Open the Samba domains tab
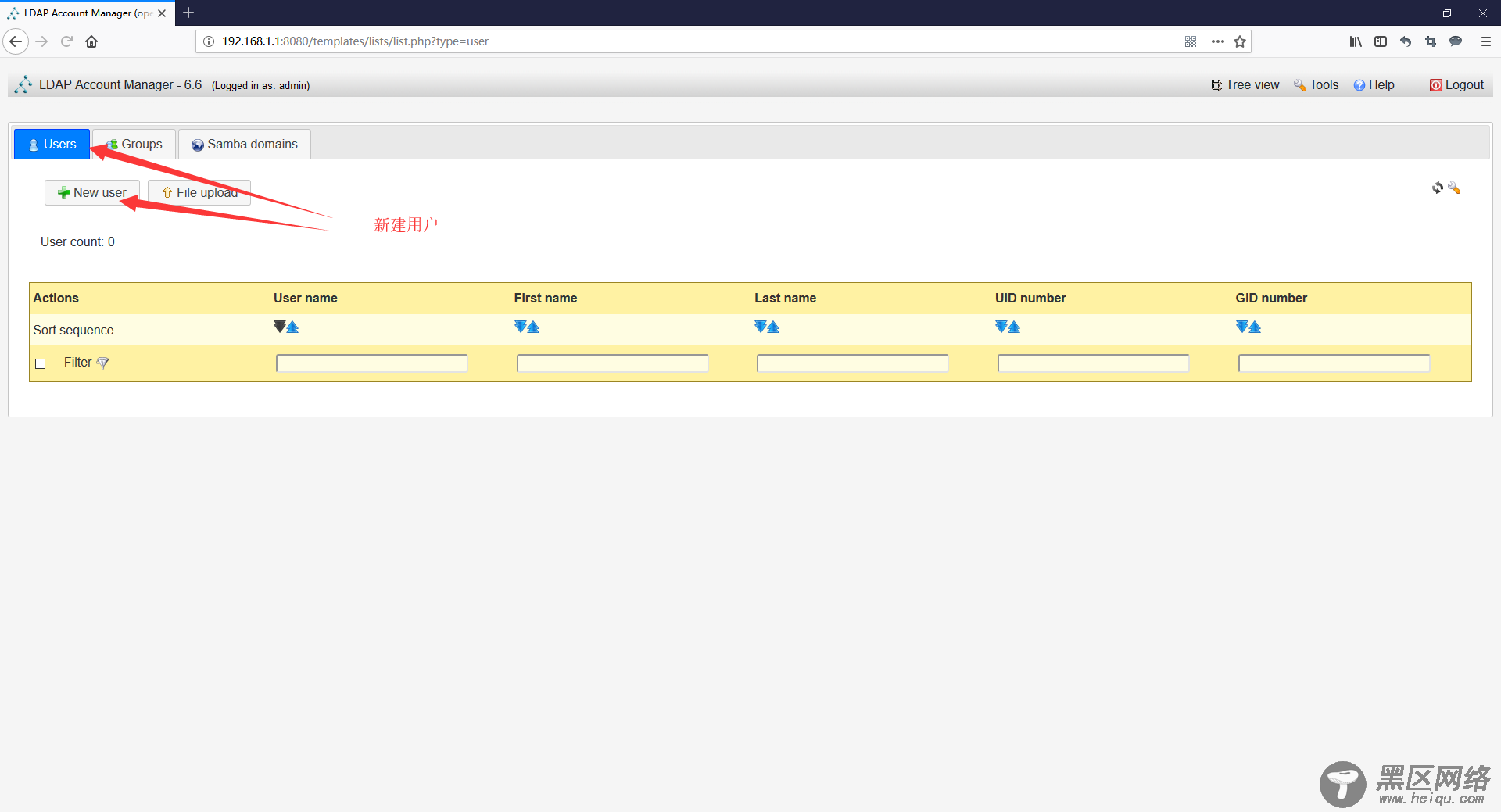1501x812 pixels. (245, 145)
